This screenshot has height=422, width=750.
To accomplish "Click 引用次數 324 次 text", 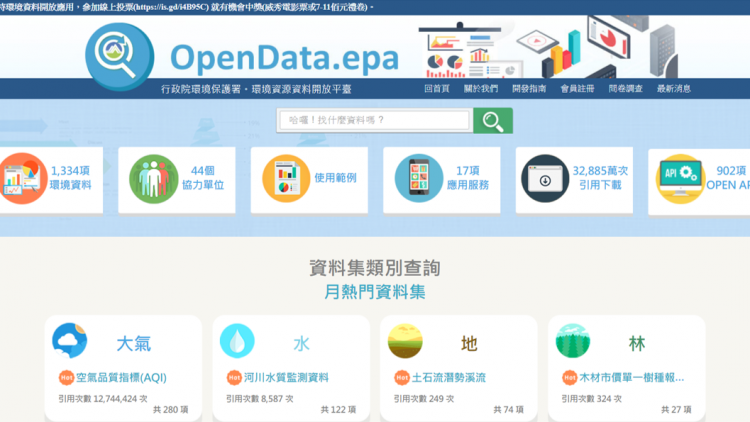I will coord(592,399).
